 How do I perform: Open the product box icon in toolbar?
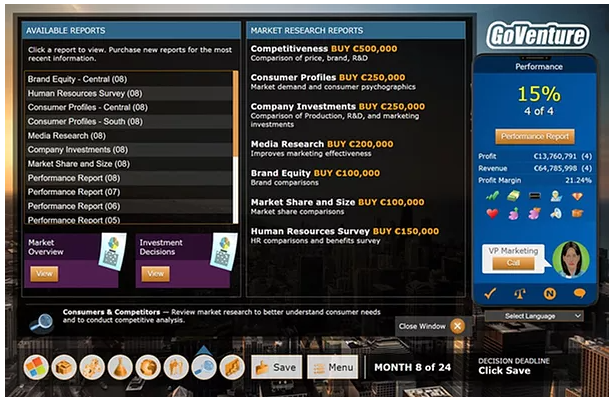point(64,367)
